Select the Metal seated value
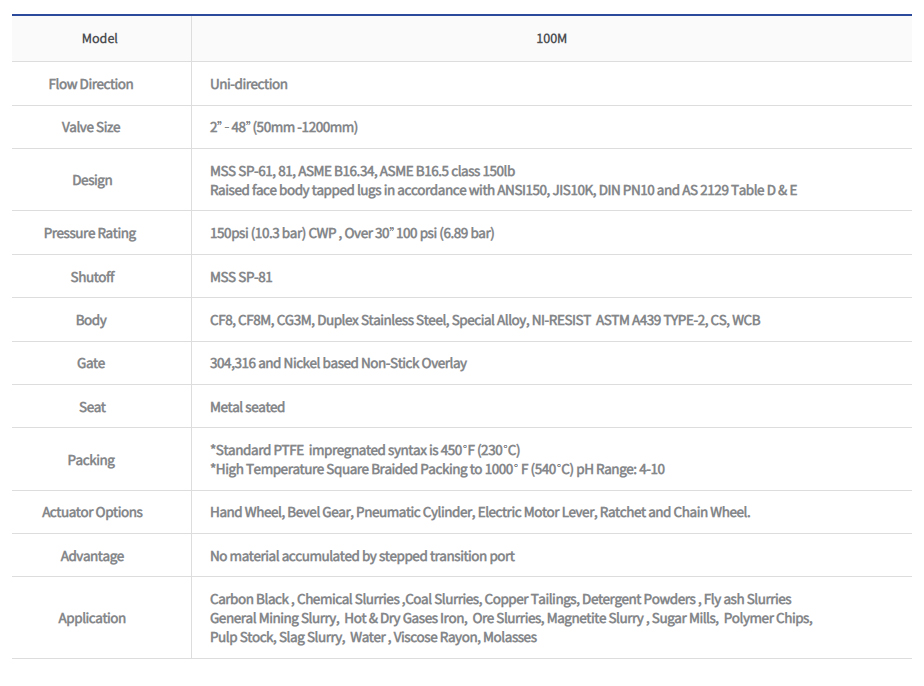 click(240, 407)
